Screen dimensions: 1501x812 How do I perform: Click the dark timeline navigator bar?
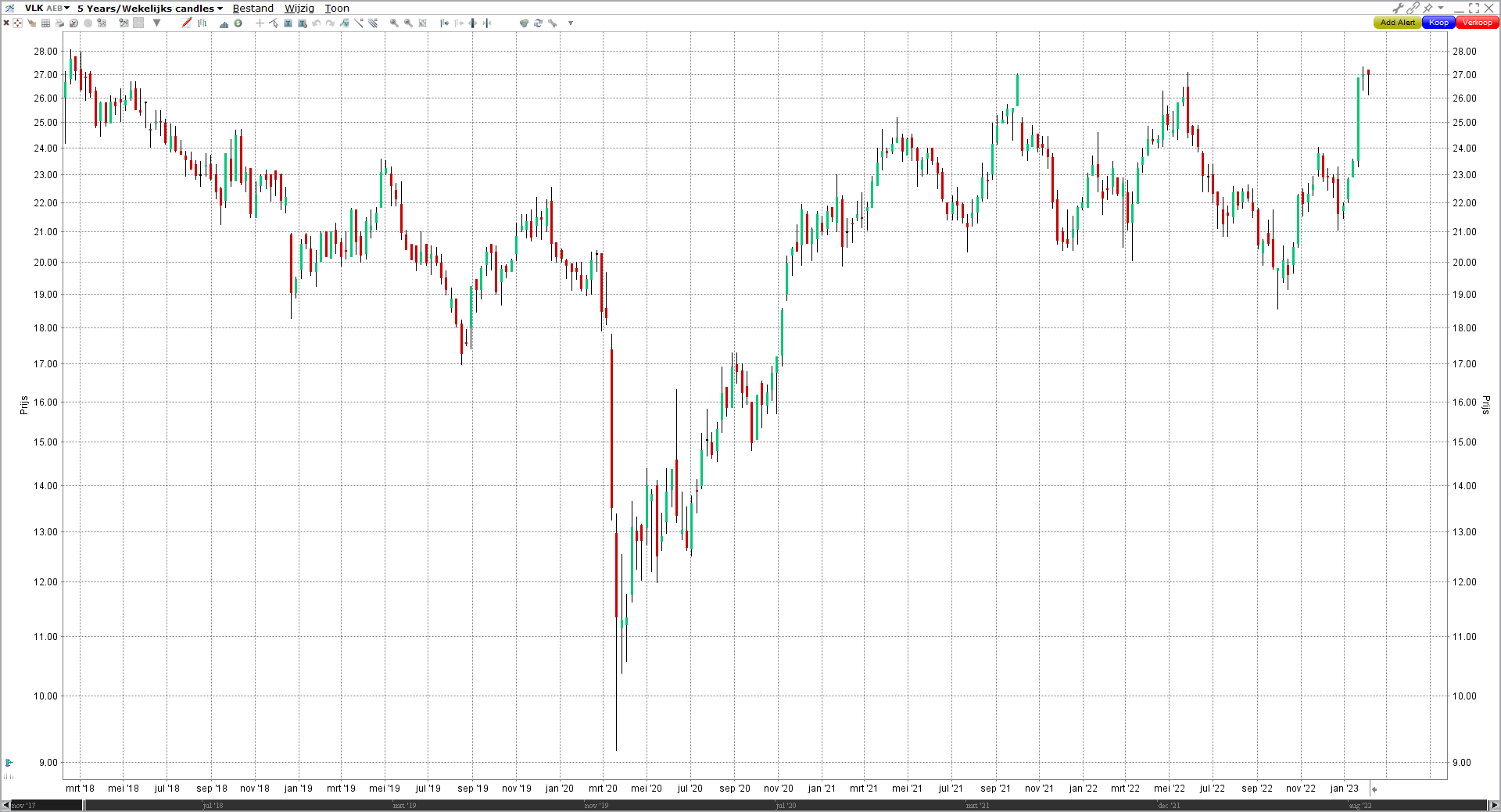point(785,805)
